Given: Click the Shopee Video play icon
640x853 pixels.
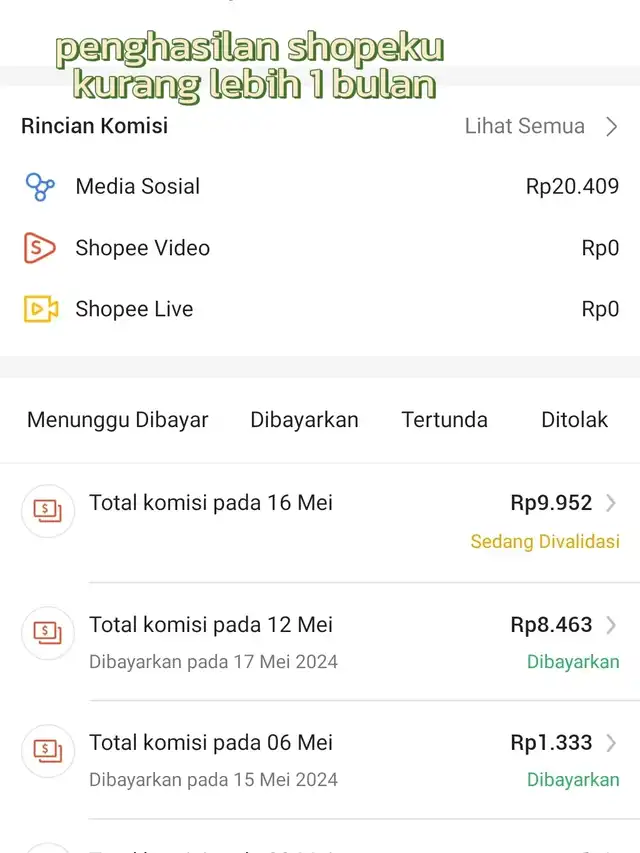Looking at the screenshot, I should 39,248.
